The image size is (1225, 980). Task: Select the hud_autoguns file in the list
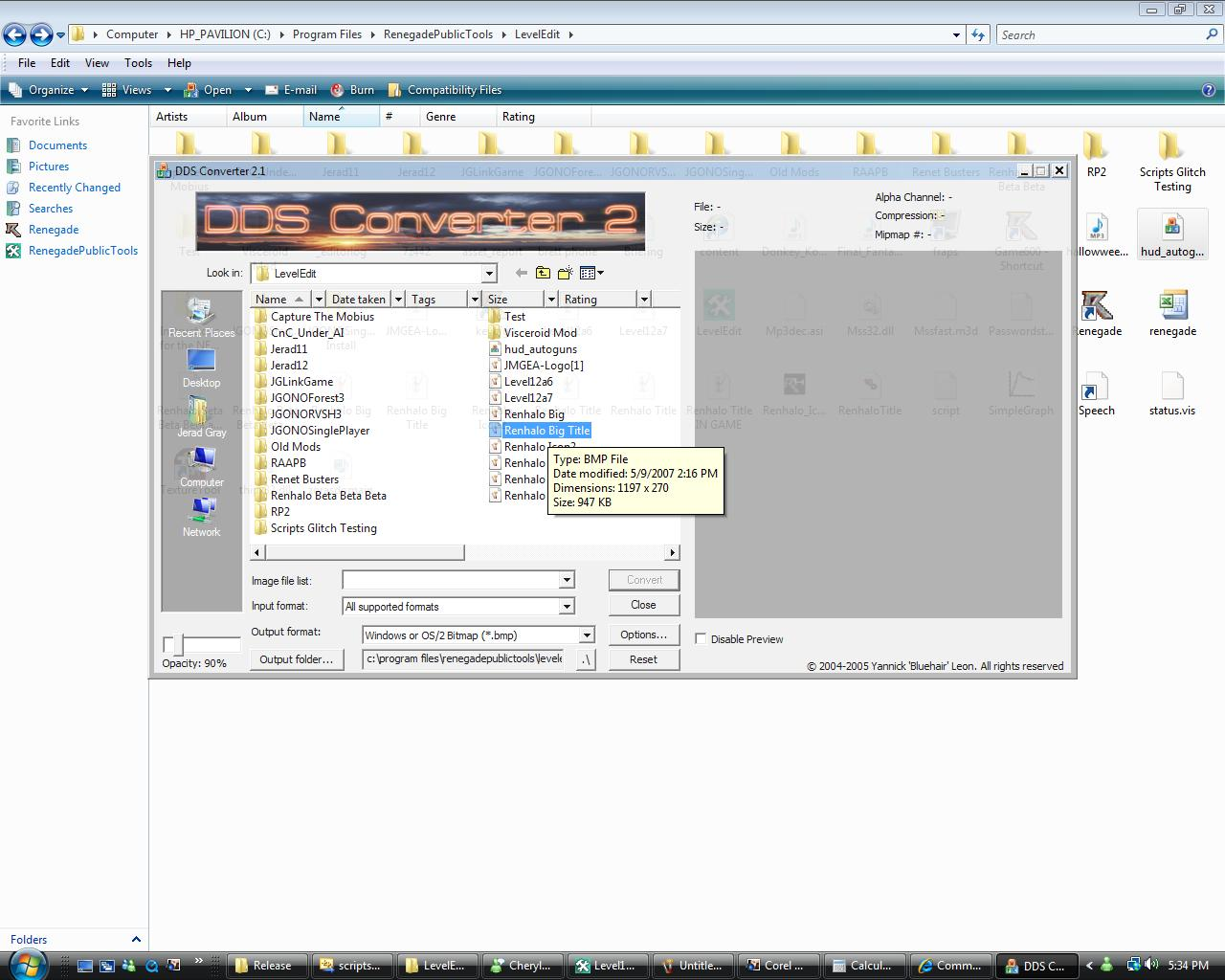(540, 349)
